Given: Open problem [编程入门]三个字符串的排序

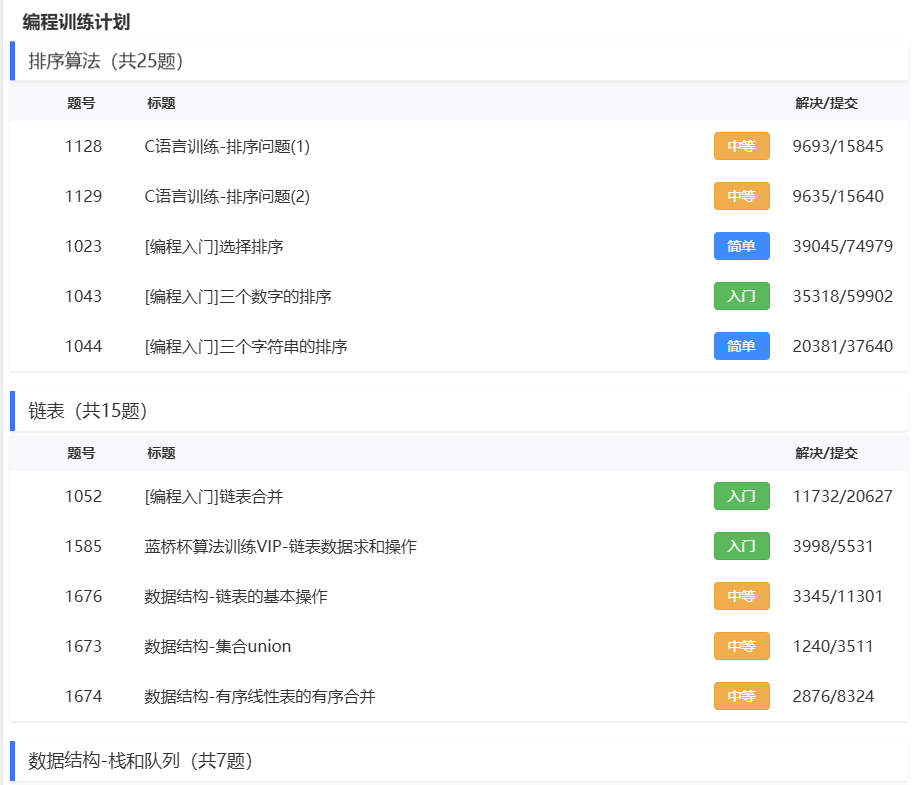Looking at the screenshot, I should 246,347.
